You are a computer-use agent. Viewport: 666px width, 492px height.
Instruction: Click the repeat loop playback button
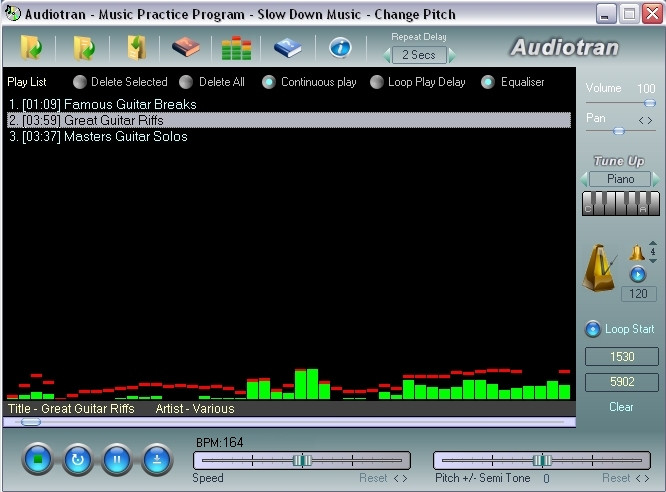tap(77, 459)
